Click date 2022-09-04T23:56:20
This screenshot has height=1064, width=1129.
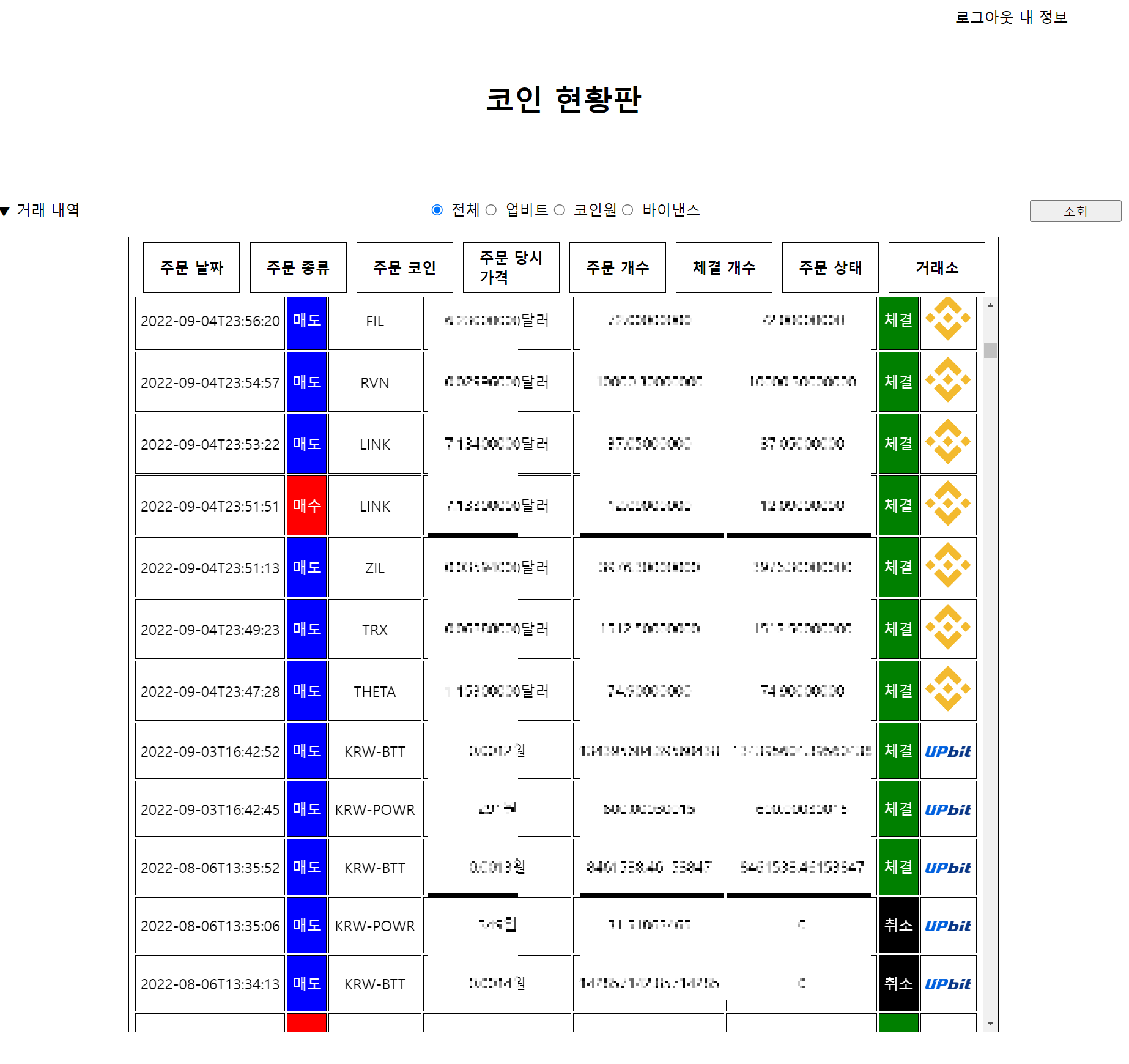210,321
